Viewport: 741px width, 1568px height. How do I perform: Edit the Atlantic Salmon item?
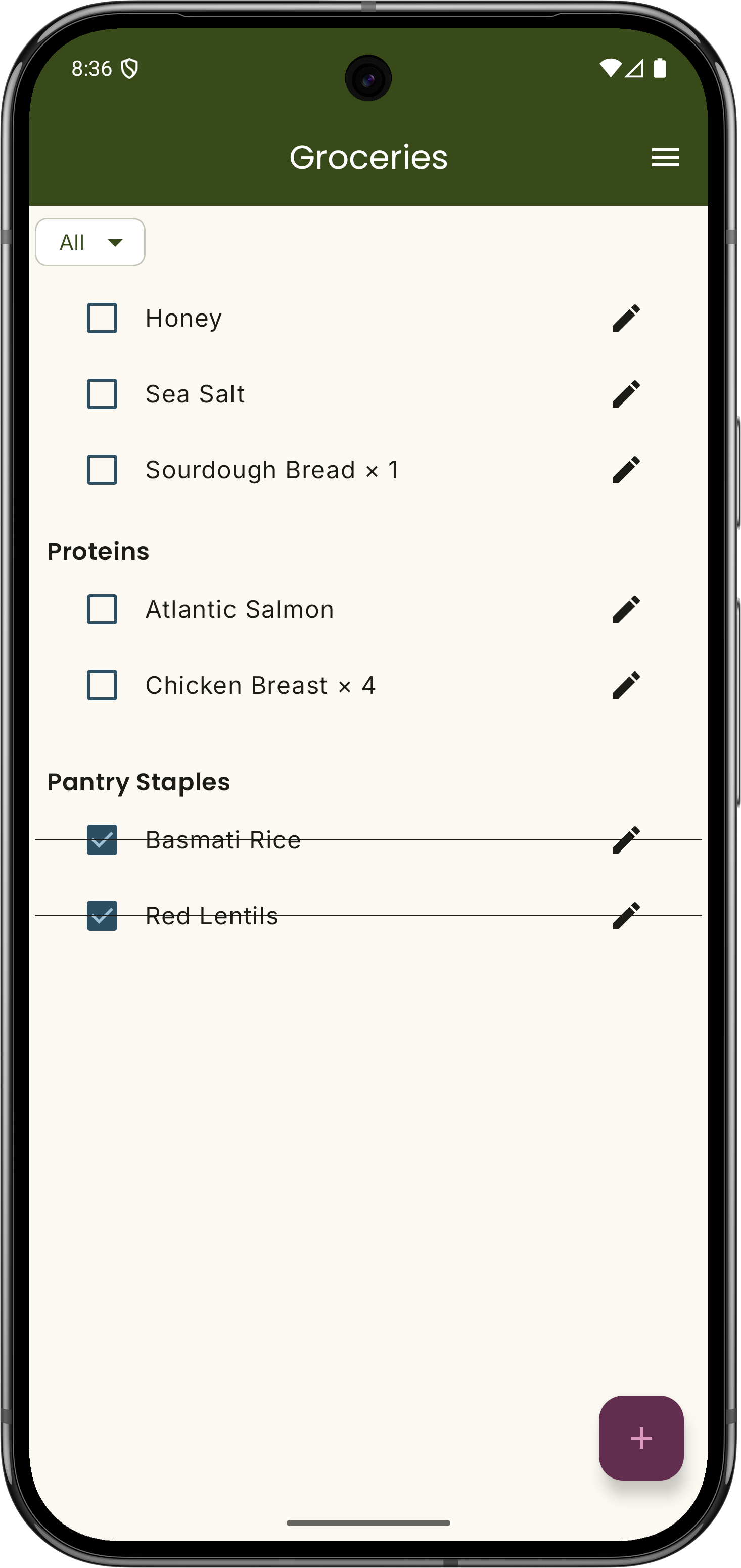coord(626,608)
